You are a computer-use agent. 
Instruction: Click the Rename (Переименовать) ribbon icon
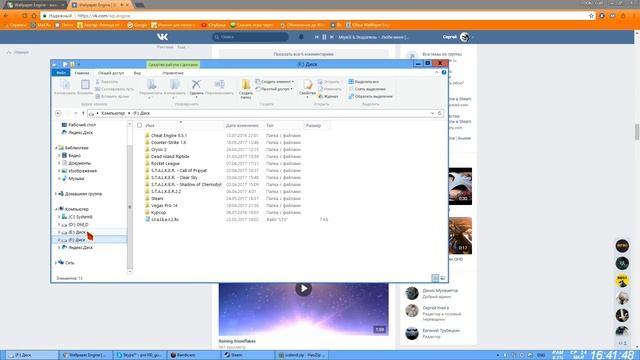pos(219,87)
